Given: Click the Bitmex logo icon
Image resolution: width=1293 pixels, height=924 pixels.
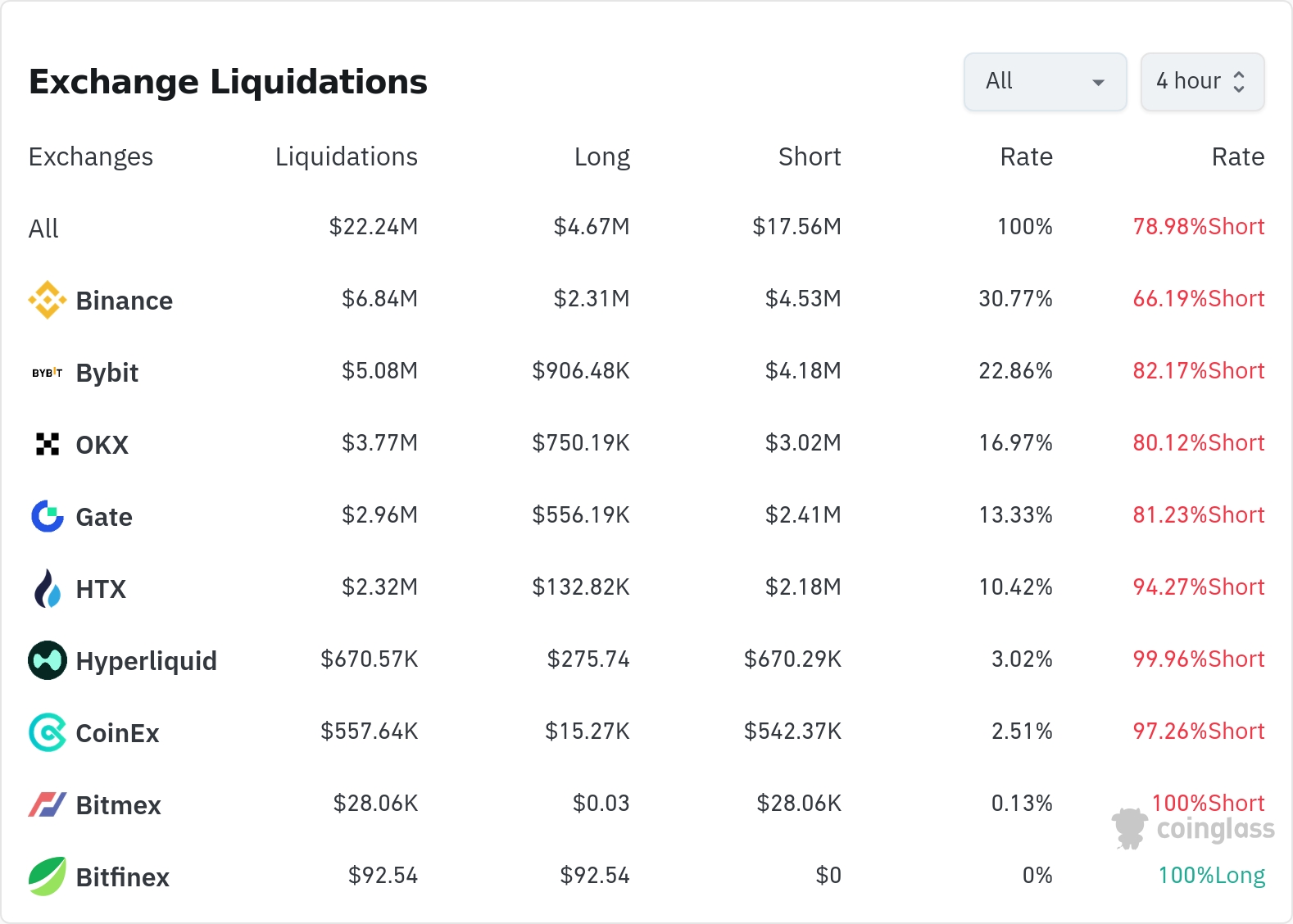Looking at the screenshot, I should [48, 804].
